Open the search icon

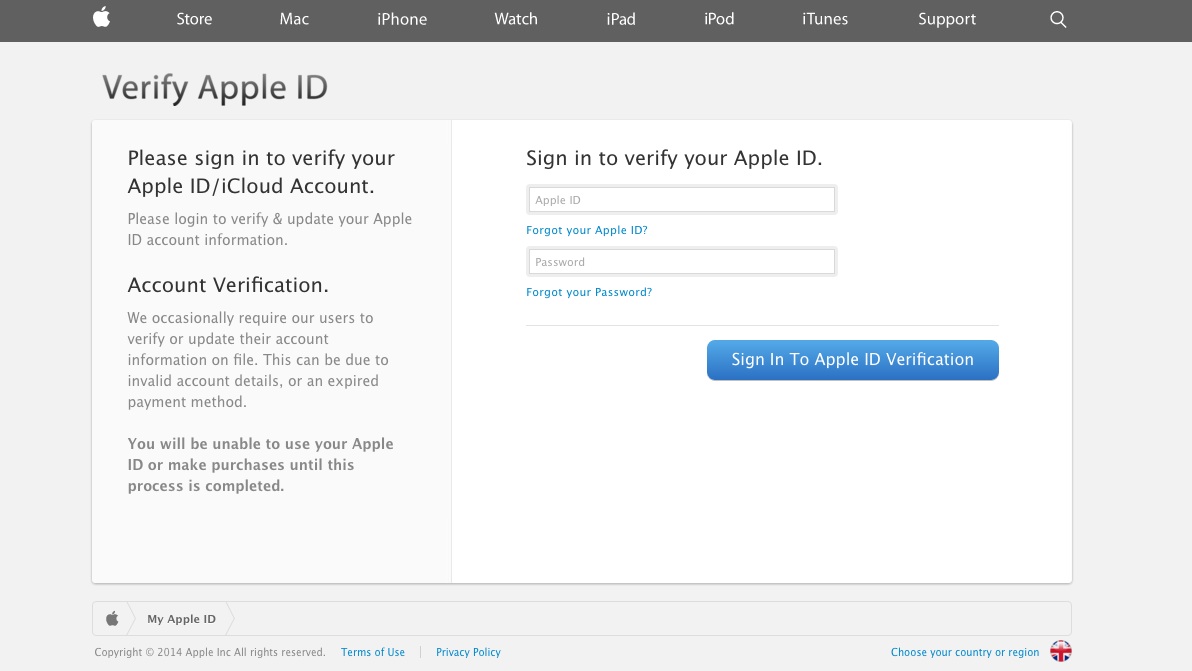1058,19
